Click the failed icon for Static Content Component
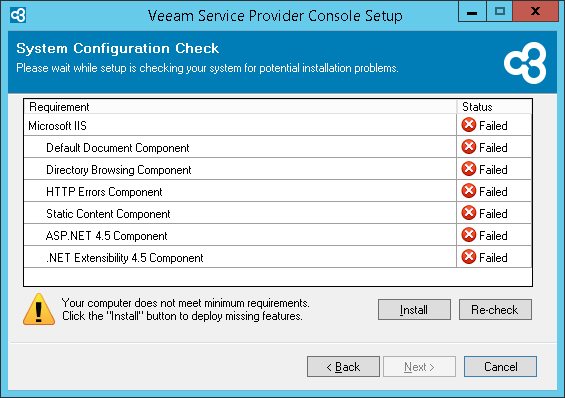Screen dimensions: 565x398 pos(469,213)
